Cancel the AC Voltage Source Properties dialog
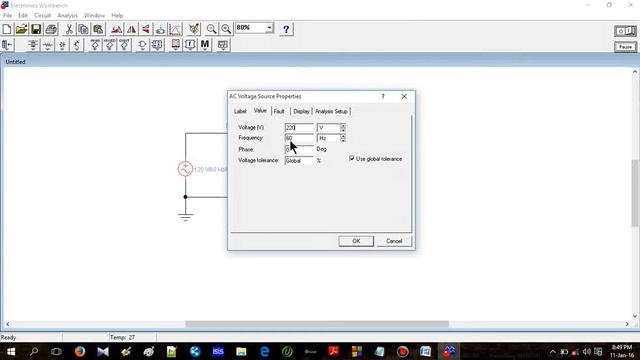Image resolution: width=640 pixels, height=360 pixels. pyautogui.click(x=394, y=241)
